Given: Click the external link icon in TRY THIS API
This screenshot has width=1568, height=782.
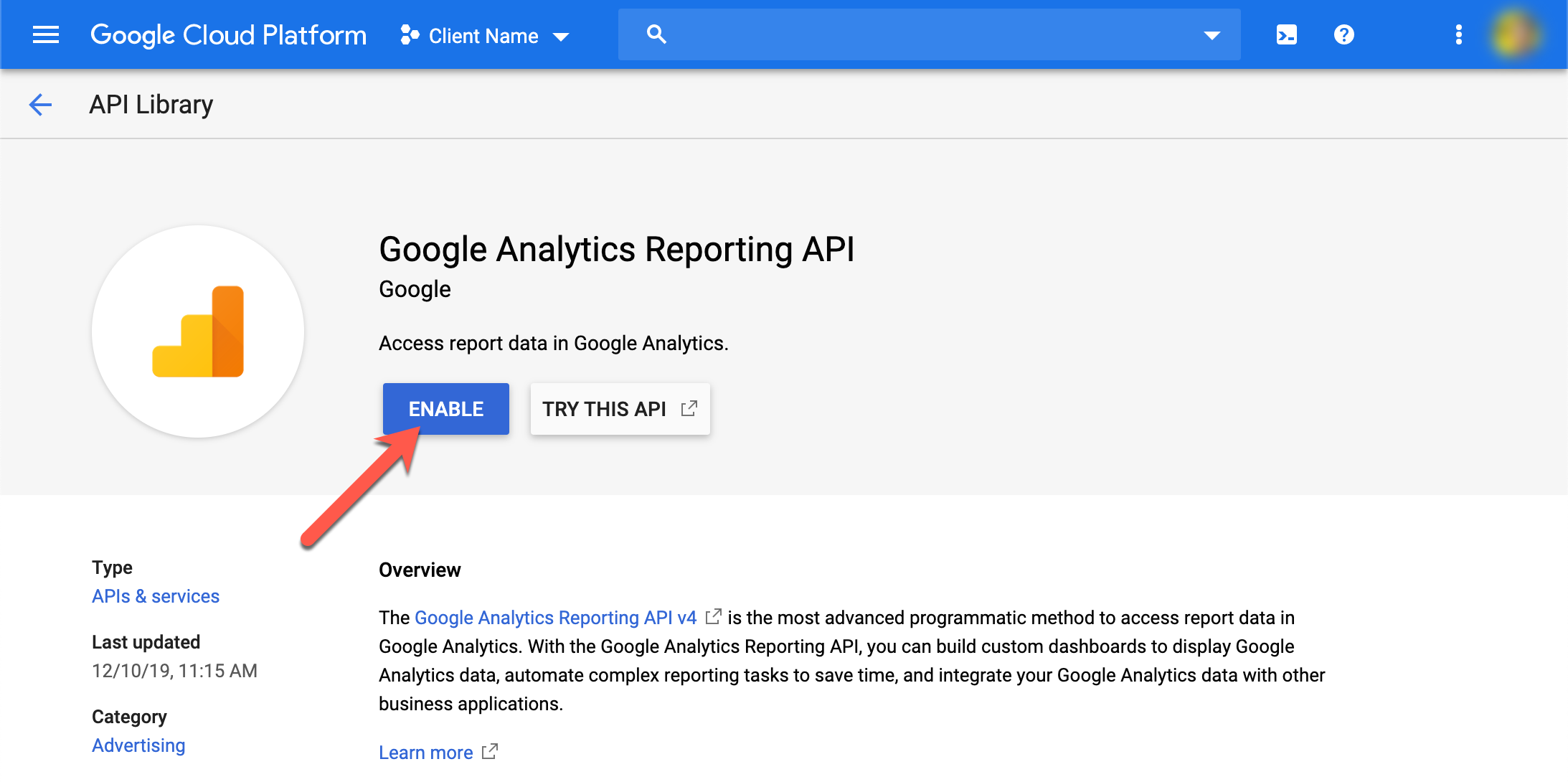Looking at the screenshot, I should coord(689,408).
